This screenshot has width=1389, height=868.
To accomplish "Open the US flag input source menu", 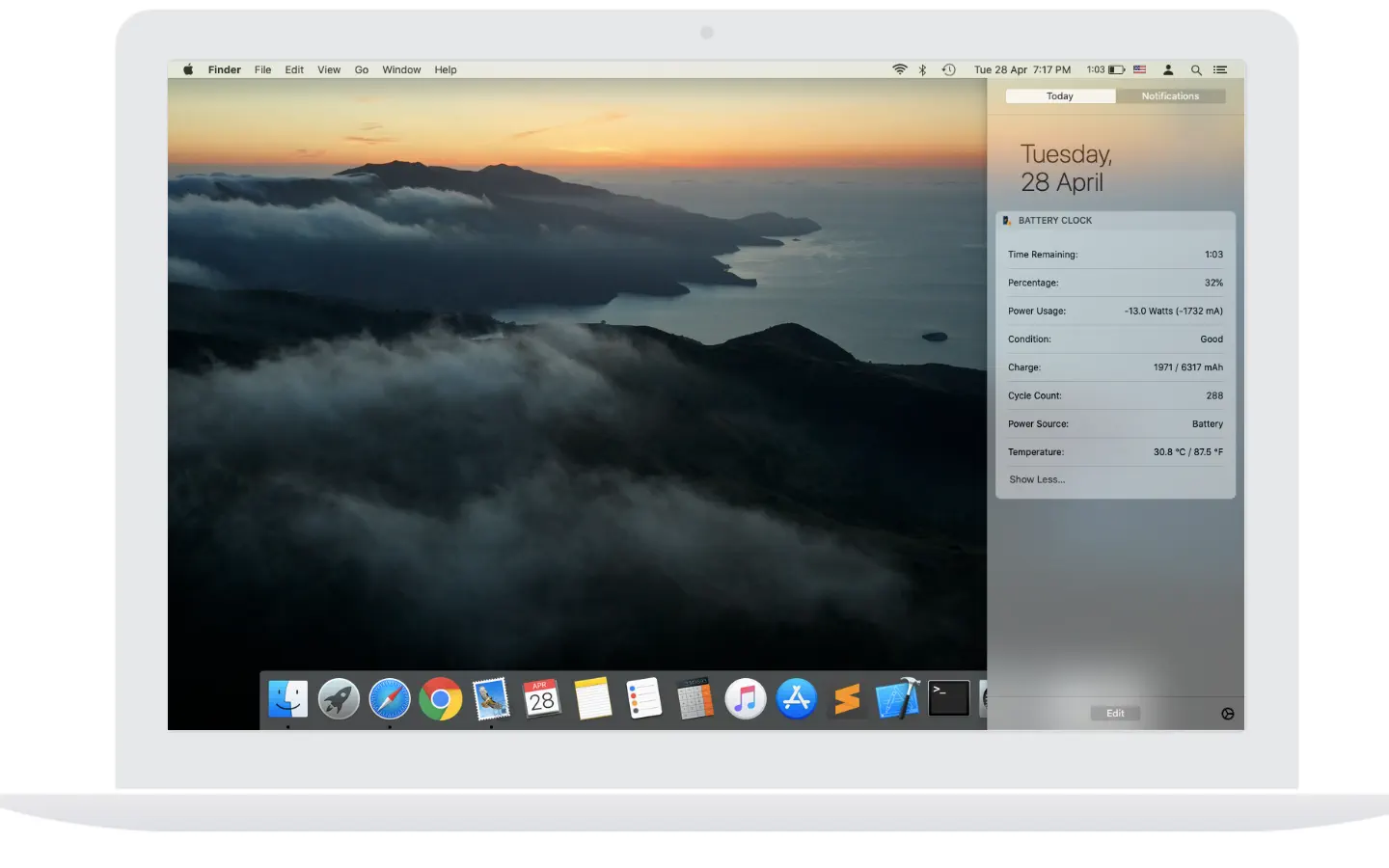I will [x=1140, y=69].
